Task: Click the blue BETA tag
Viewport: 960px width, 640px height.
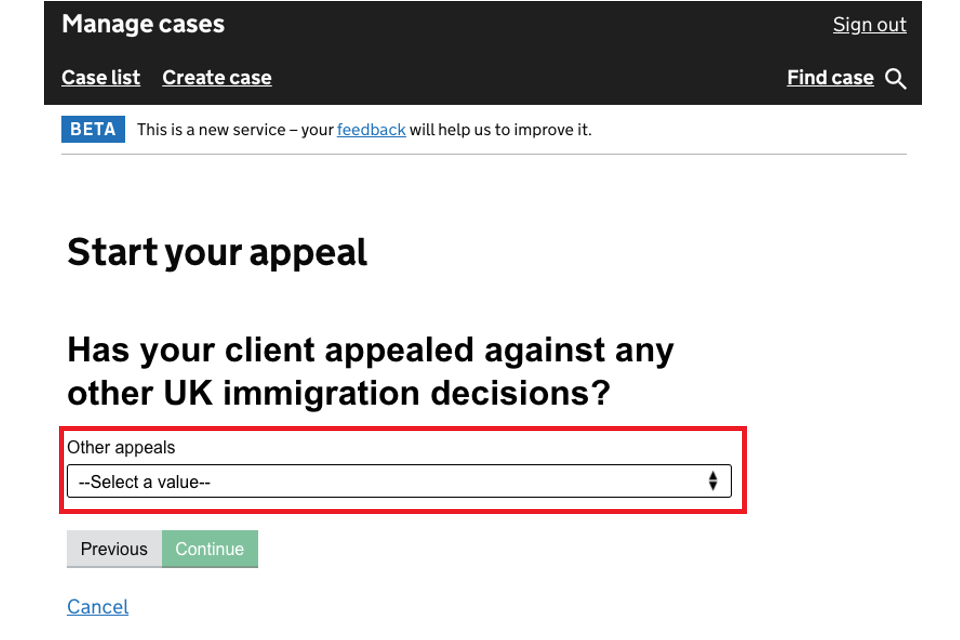Action: [x=93, y=129]
